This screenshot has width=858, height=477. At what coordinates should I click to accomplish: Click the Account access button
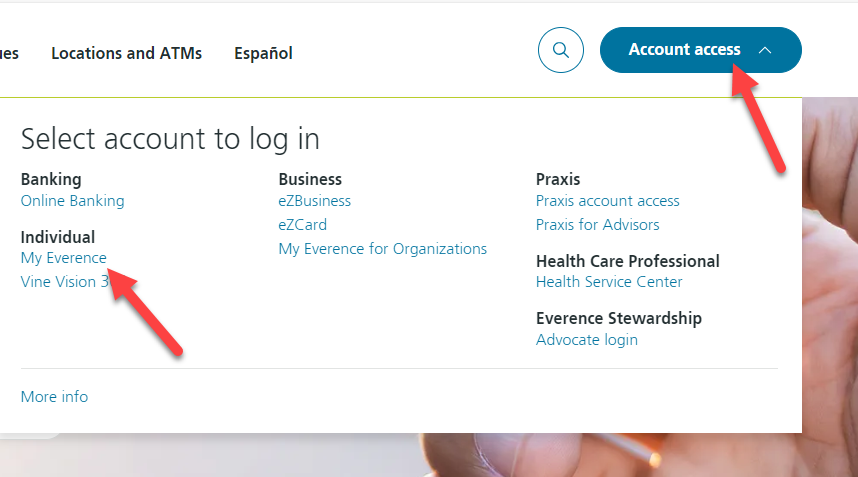pyautogui.click(x=700, y=50)
